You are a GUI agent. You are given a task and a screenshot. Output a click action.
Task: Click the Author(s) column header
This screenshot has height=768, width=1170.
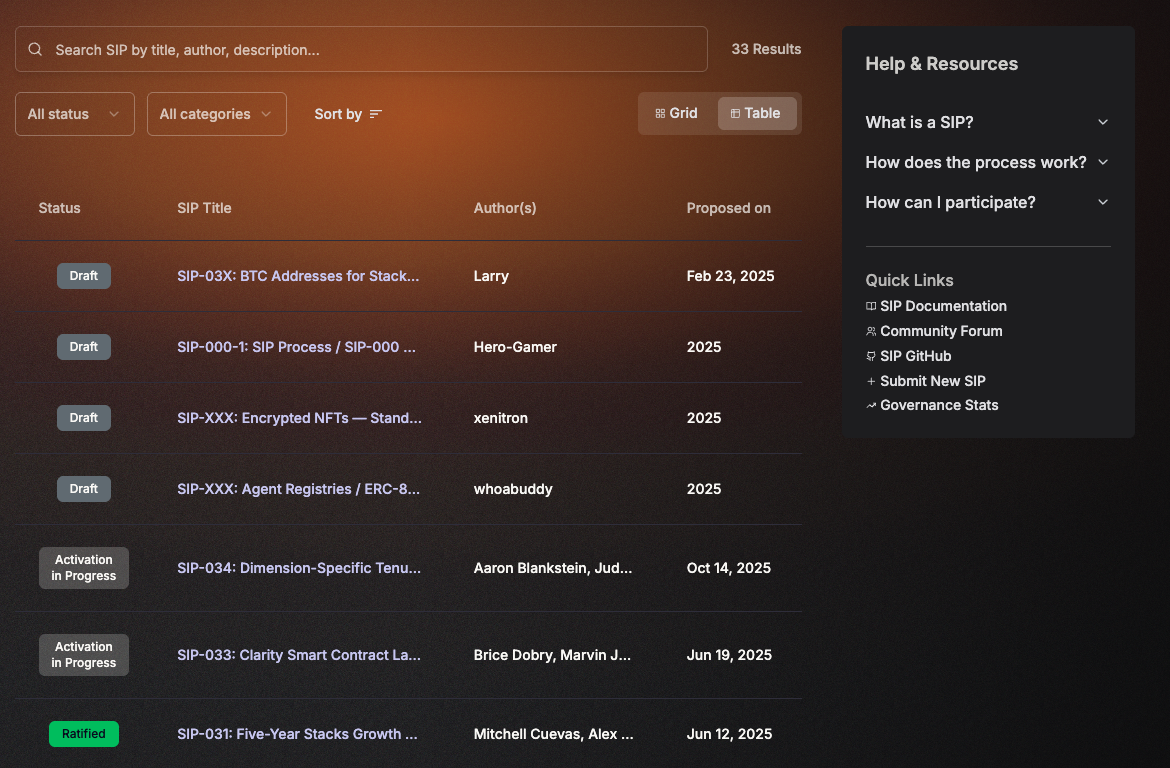(x=505, y=208)
